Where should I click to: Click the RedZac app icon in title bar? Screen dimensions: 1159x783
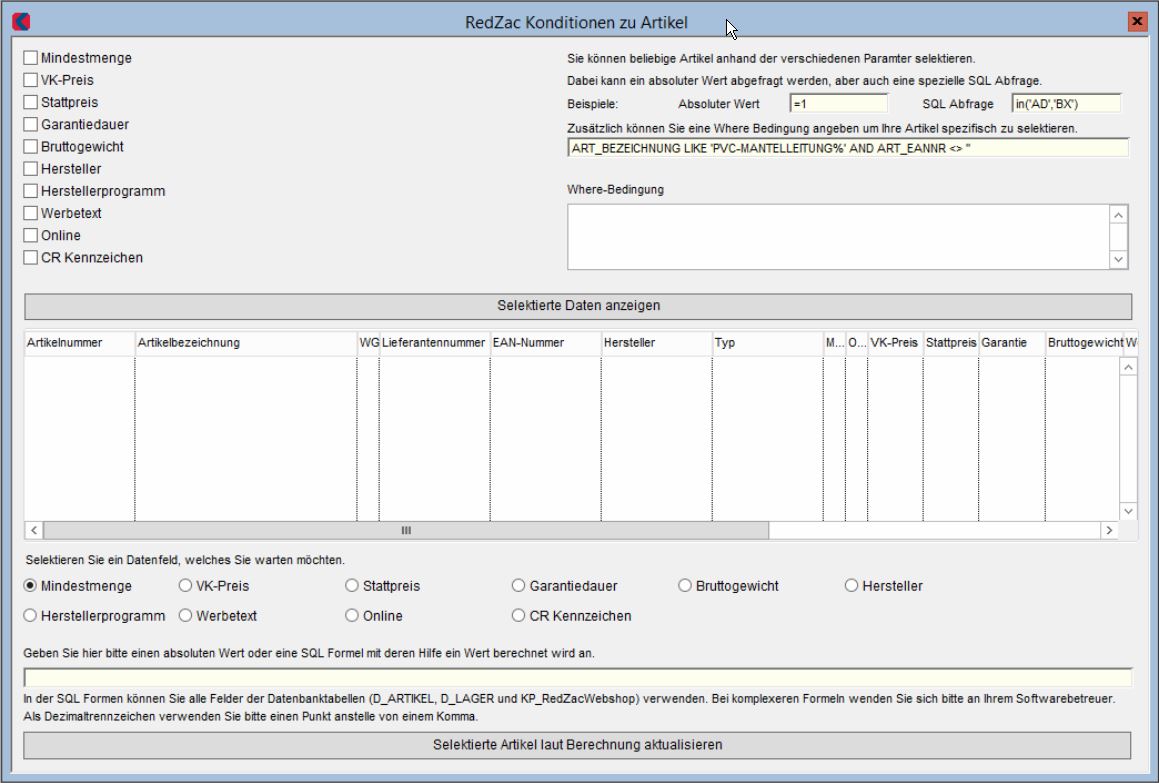21,22
